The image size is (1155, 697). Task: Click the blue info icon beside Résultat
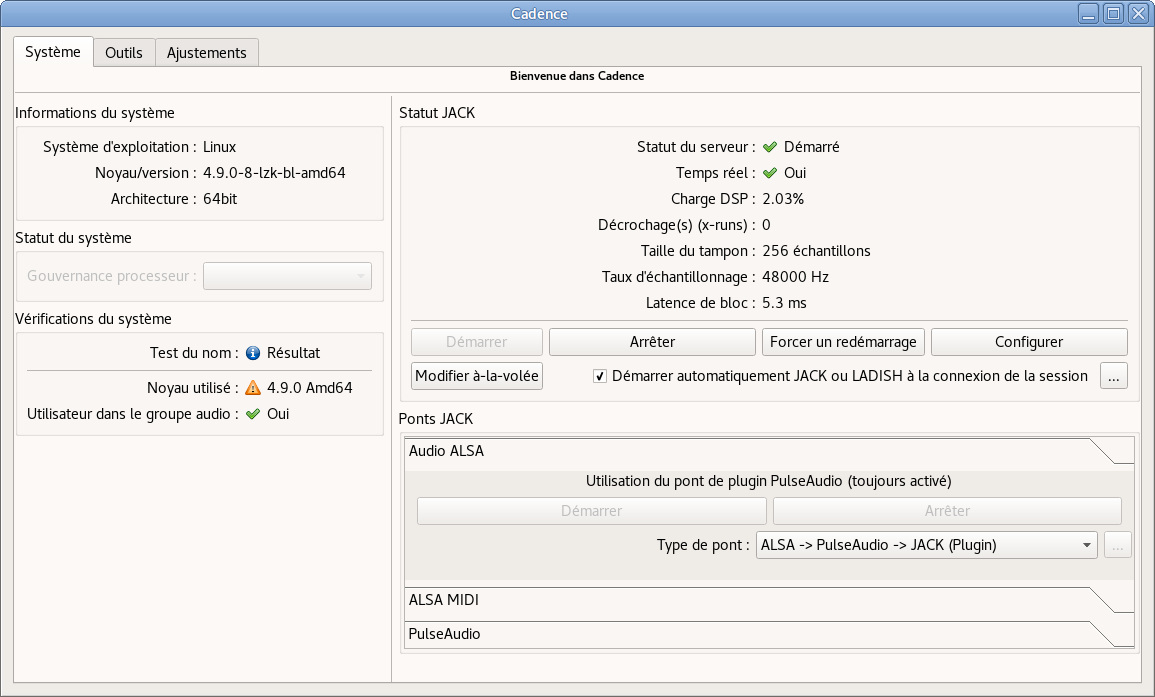click(x=253, y=353)
